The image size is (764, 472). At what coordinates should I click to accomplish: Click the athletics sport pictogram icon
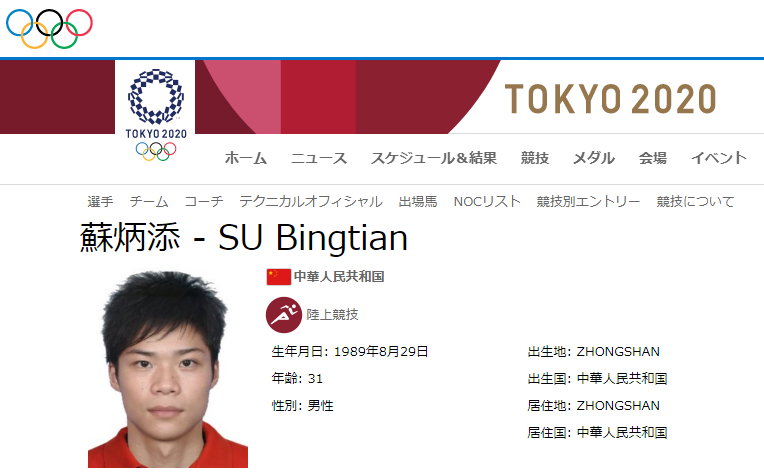point(284,315)
